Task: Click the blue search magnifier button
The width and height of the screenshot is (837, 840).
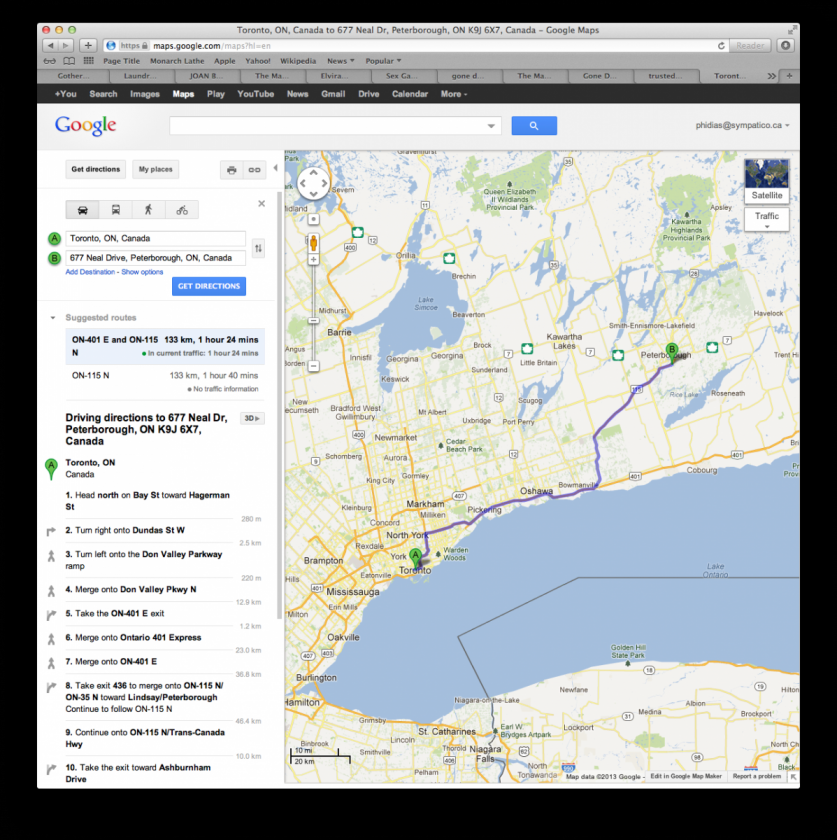Action: point(534,126)
